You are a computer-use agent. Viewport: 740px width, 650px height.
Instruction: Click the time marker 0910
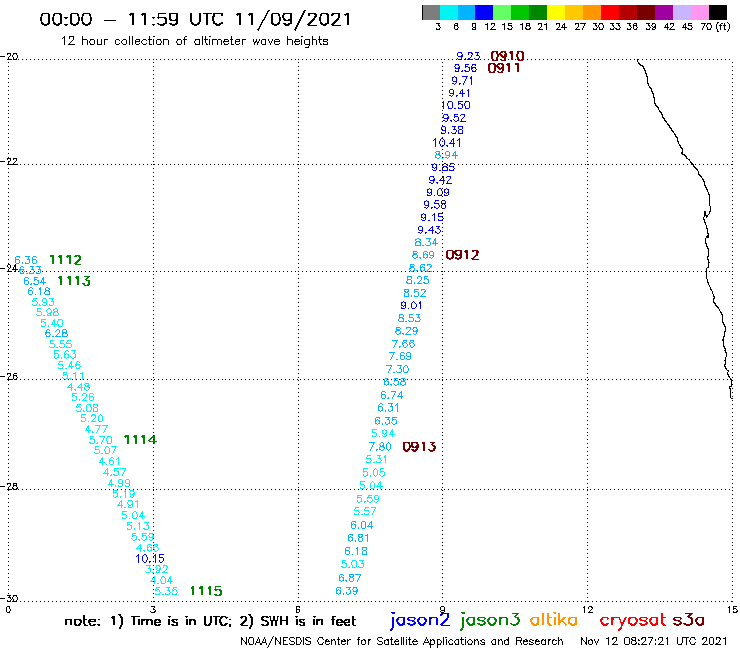507,56
